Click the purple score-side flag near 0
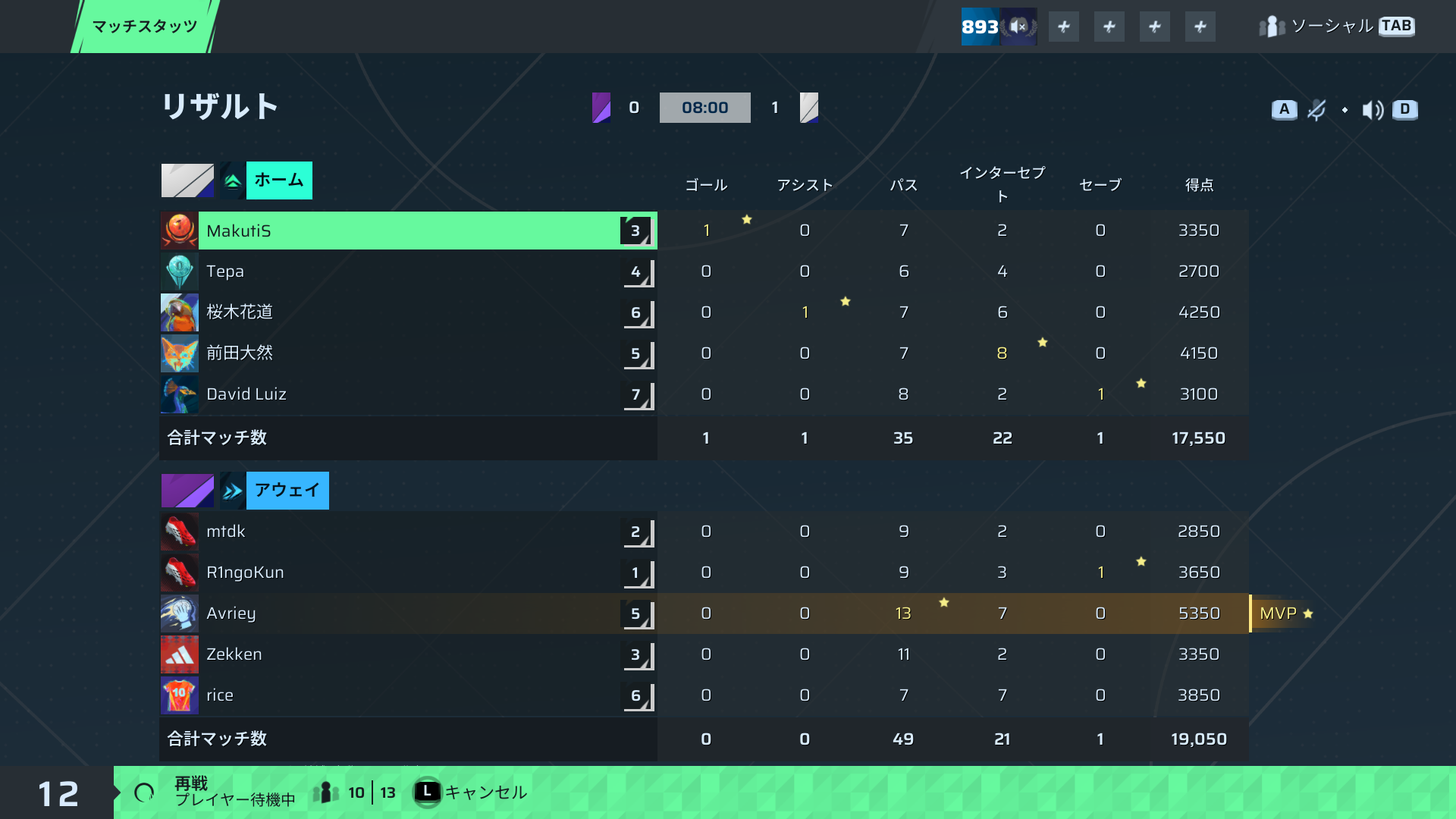 point(601,108)
